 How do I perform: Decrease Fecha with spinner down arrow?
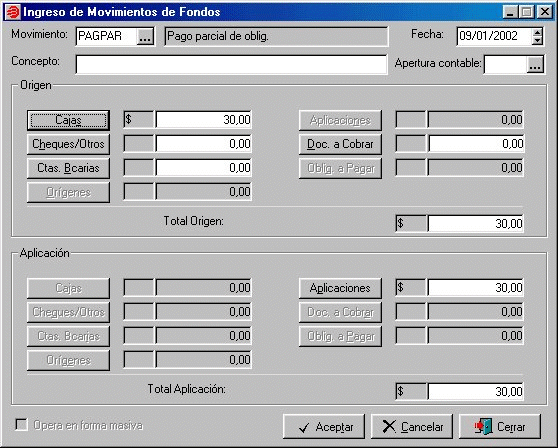coord(537,40)
